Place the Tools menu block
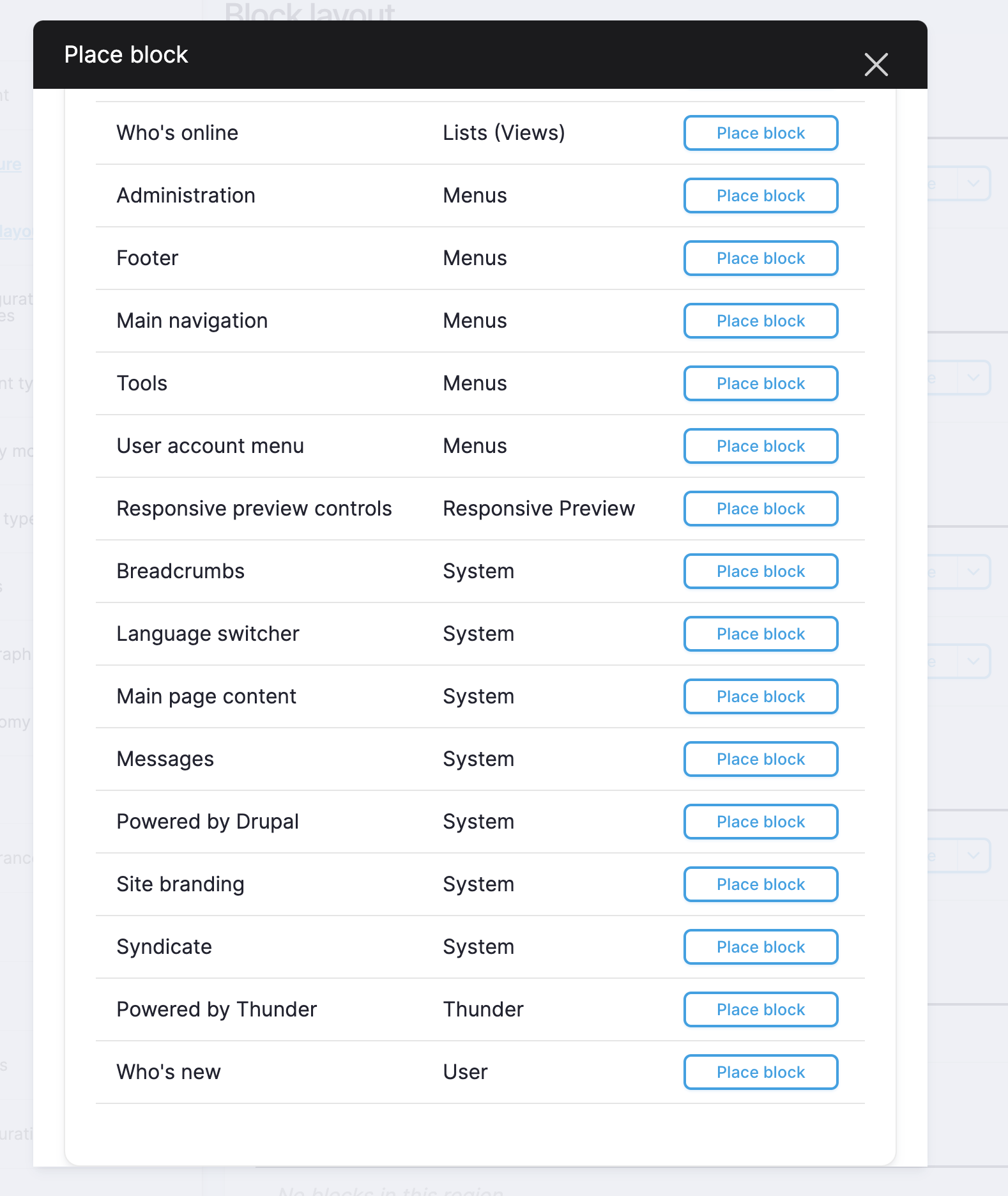 tap(761, 383)
